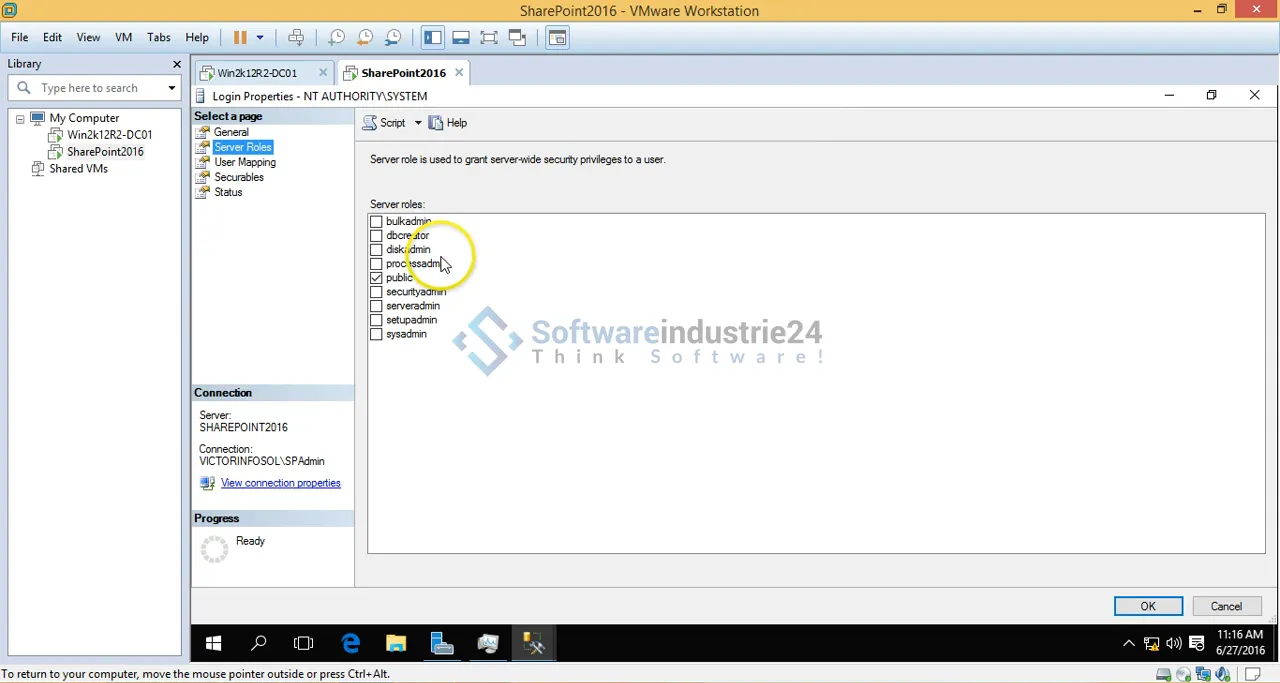Launch Microsoft Edge from the guest taskbar
The width and height of the screenshot is (1280, 683).
[x=350, y=644]
